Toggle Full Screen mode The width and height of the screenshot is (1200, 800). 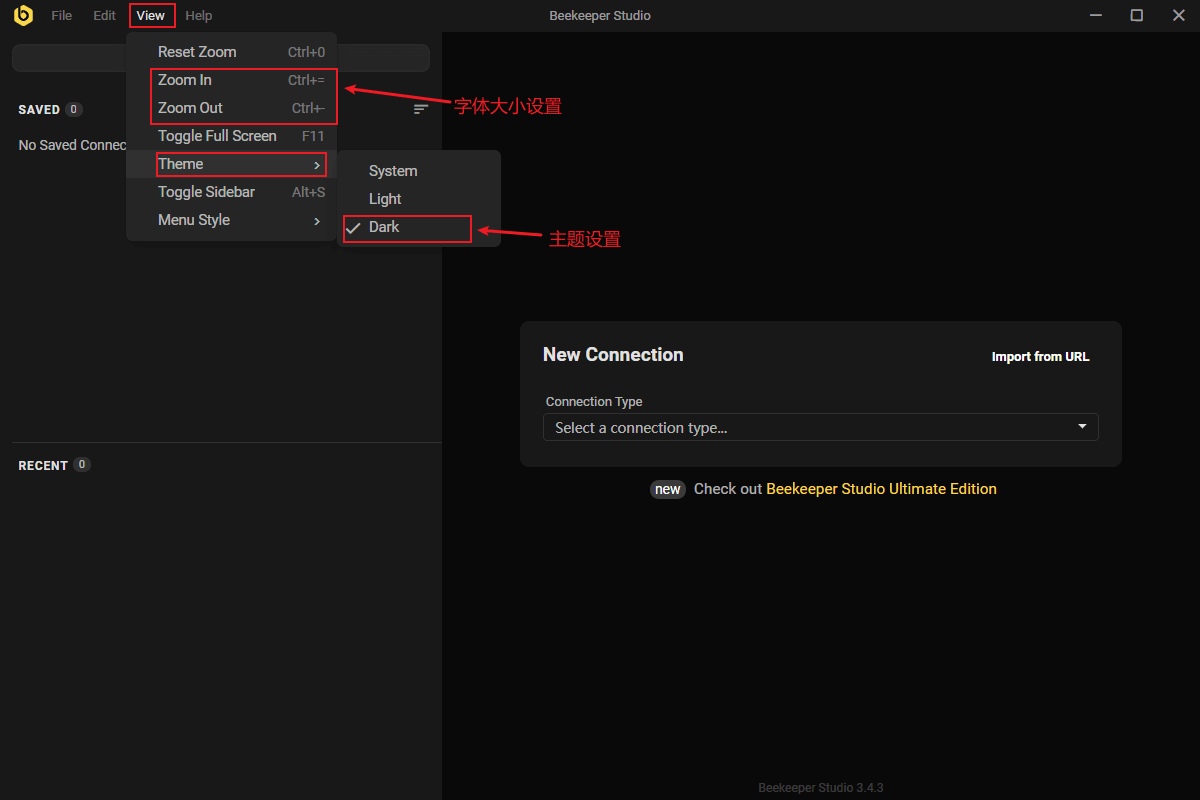point(217,136)
